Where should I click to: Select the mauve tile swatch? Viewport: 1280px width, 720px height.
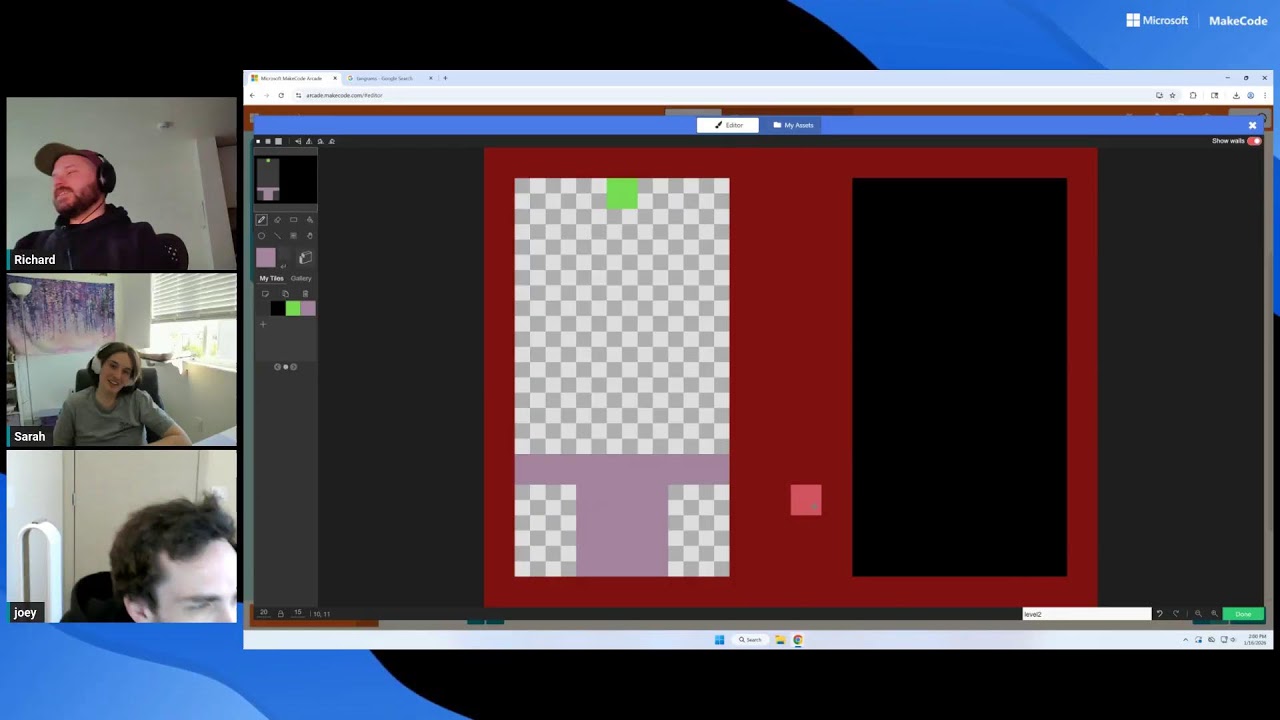click(308, 308)
